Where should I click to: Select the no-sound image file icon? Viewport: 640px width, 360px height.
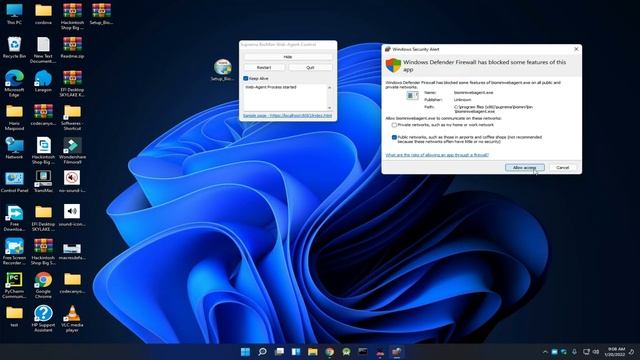tap(72, 182)
